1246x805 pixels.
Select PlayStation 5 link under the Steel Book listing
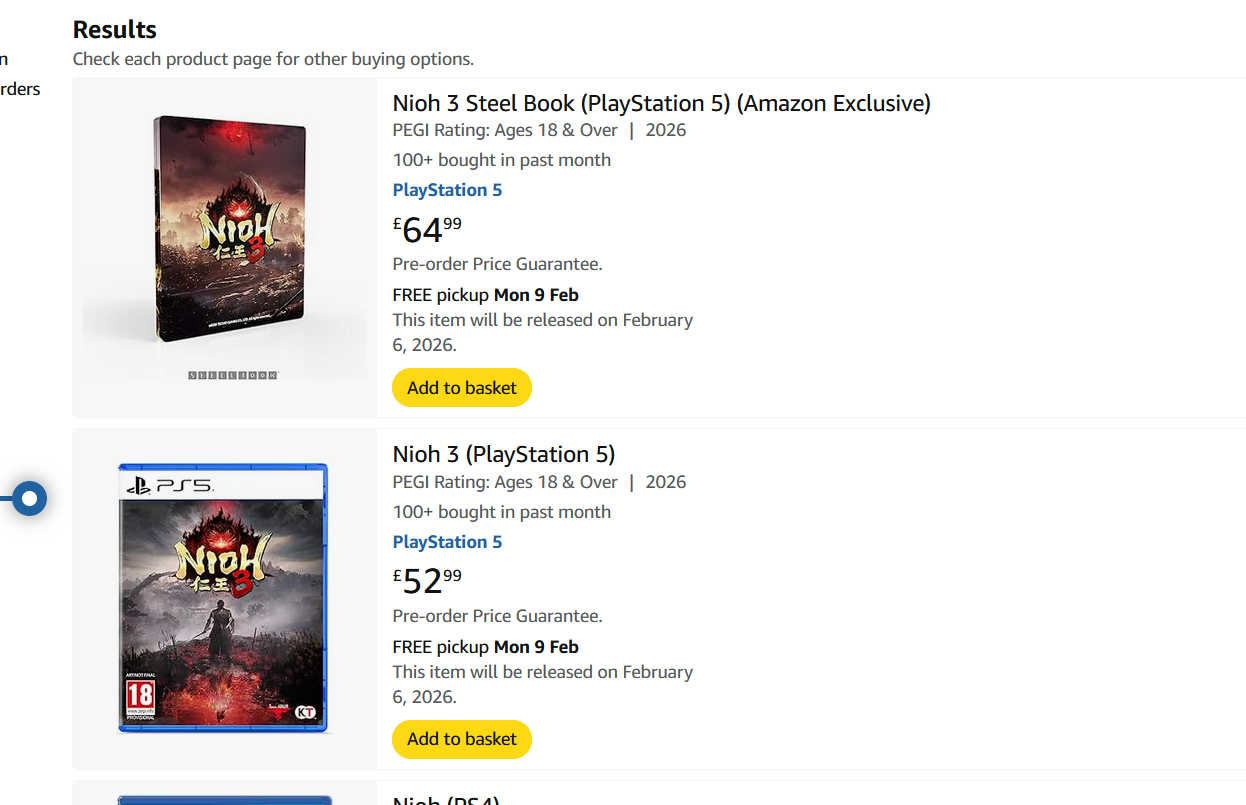[447, 190]
